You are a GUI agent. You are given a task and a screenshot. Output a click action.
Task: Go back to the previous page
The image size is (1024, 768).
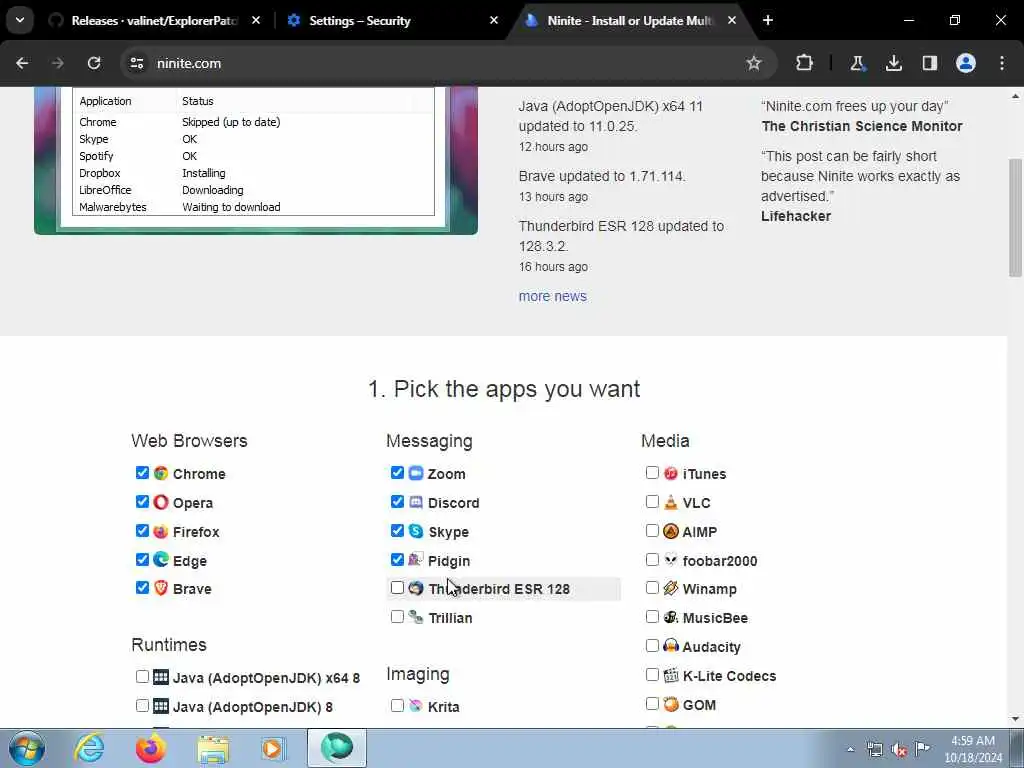tap(22, 63)
